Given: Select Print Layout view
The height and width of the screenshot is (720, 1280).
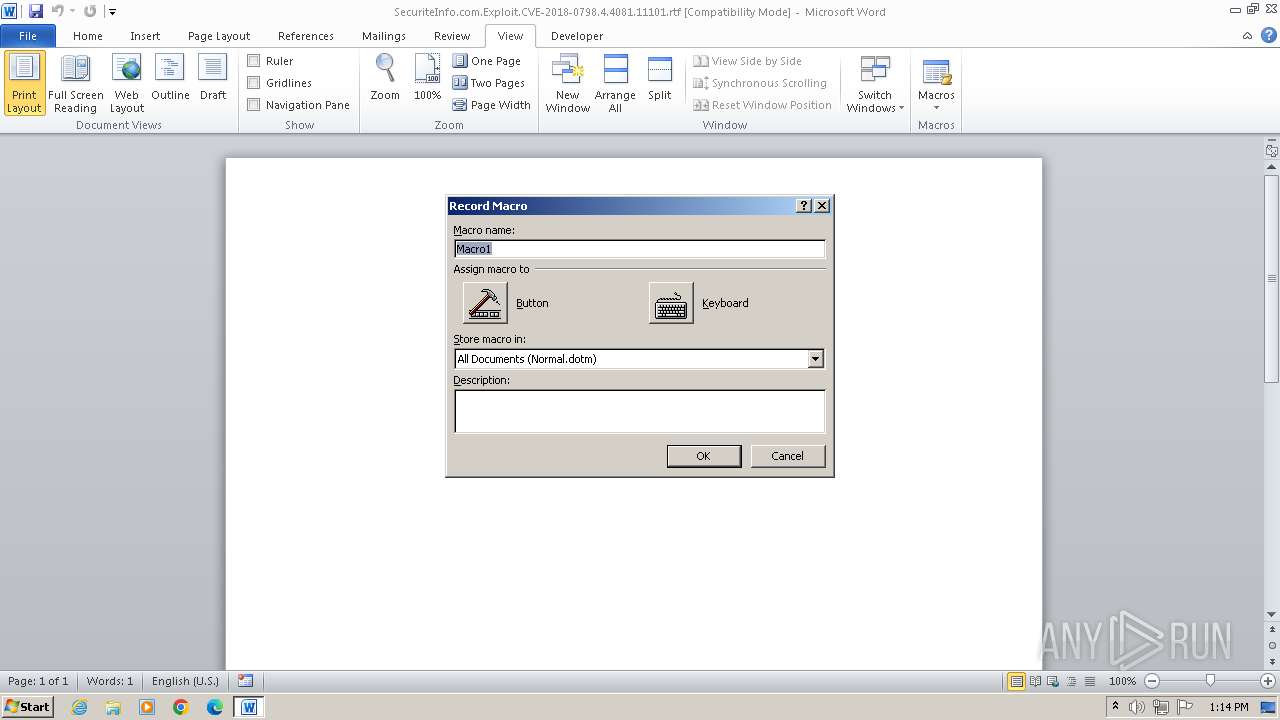Looking at the screenshot, I should point(25,84).
